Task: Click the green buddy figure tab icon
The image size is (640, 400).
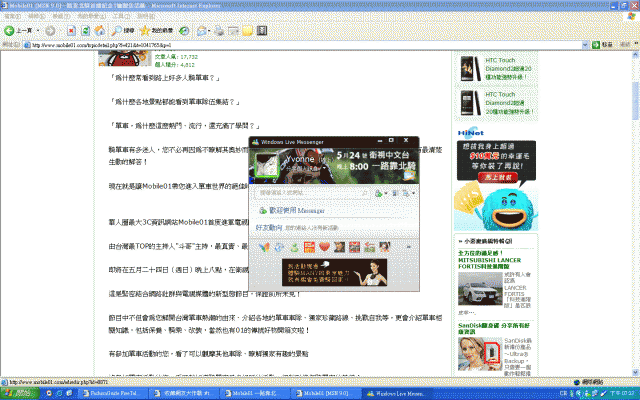Action: point(294,247)
